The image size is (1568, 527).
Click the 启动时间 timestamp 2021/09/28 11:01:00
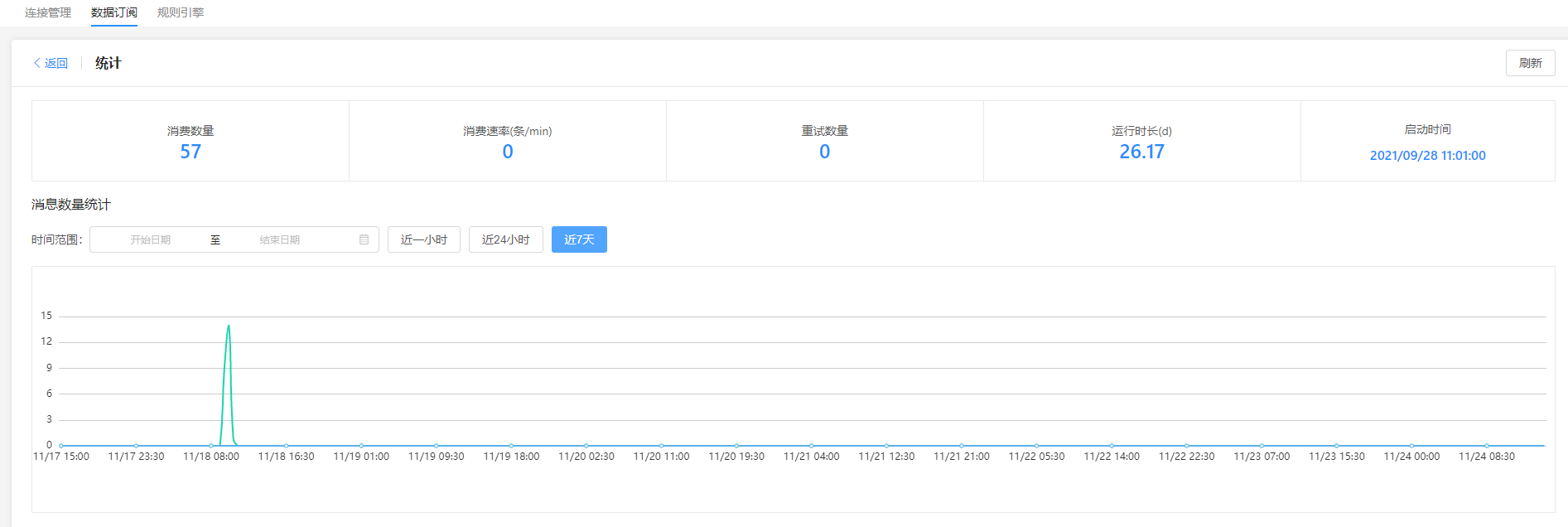1427,155
